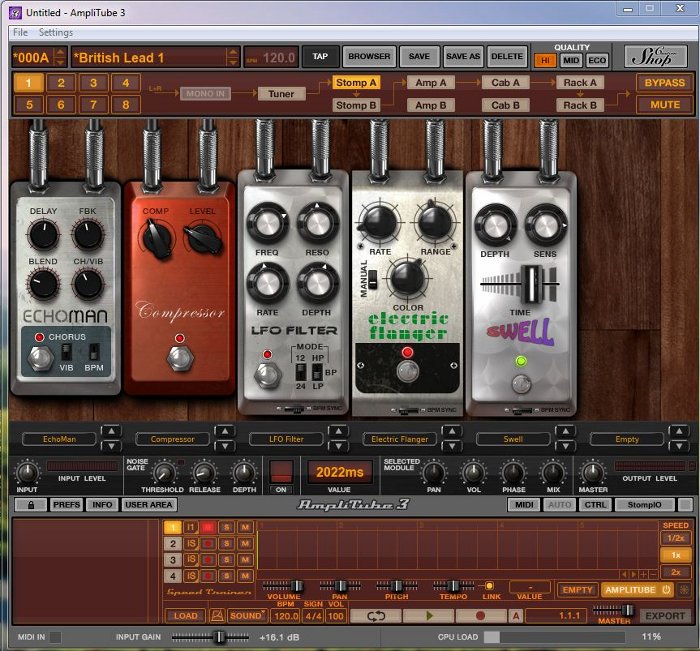
Task: Click the Electric Flanger COLOR knob
Action: 408,278
